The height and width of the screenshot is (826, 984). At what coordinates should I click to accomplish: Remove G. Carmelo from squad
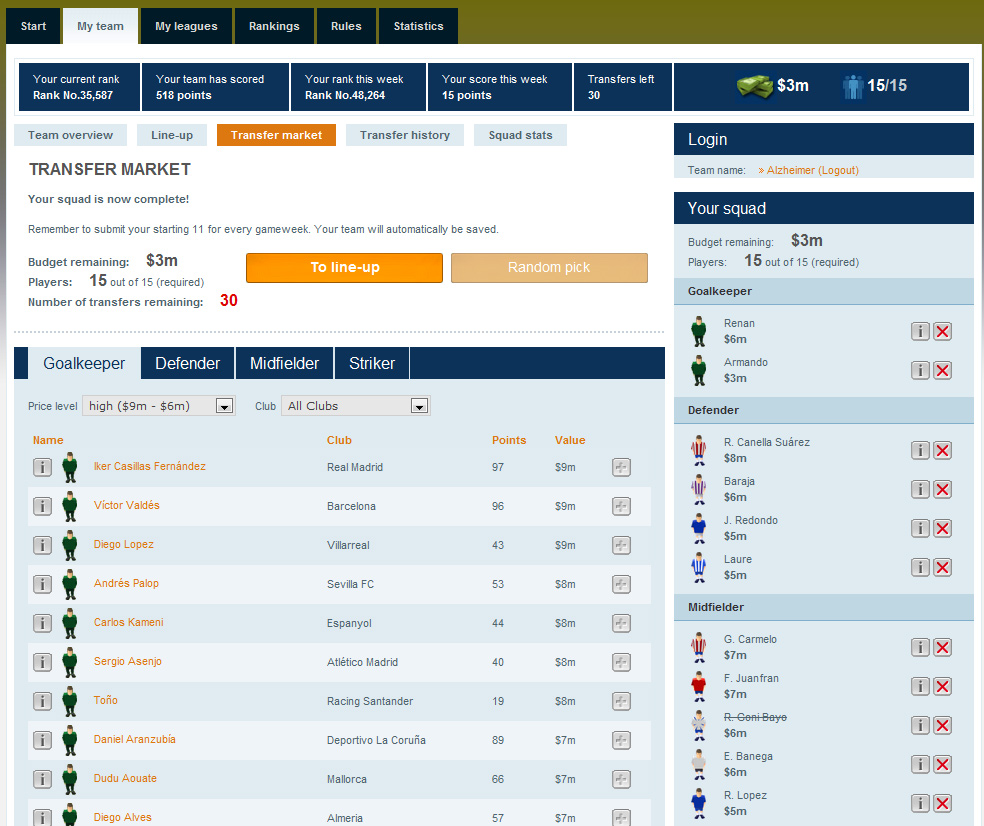point(942,647)
